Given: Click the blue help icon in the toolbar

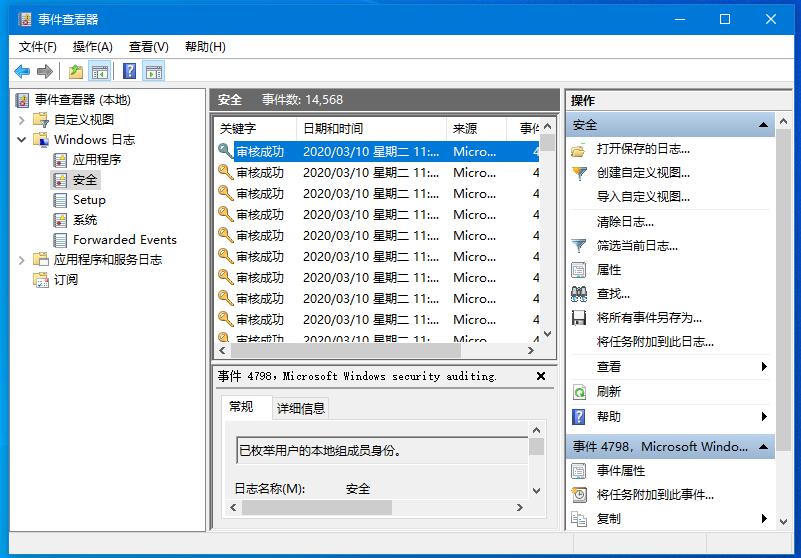Looking at the screenshot, I should tap(129, 71).
